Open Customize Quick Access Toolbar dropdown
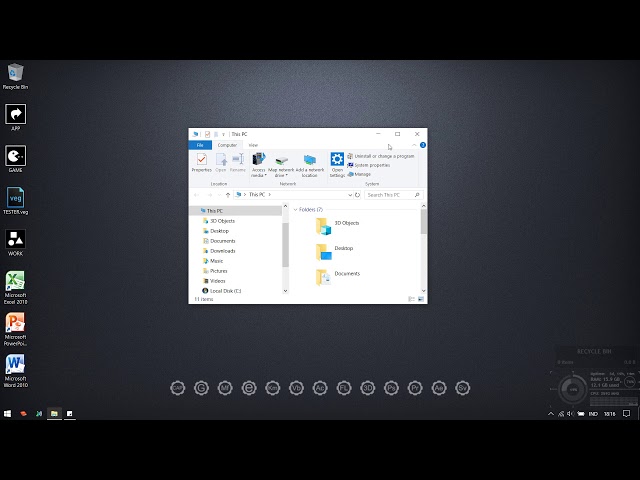640x480 pixels. pyautogui.click(x=223, y=134)
